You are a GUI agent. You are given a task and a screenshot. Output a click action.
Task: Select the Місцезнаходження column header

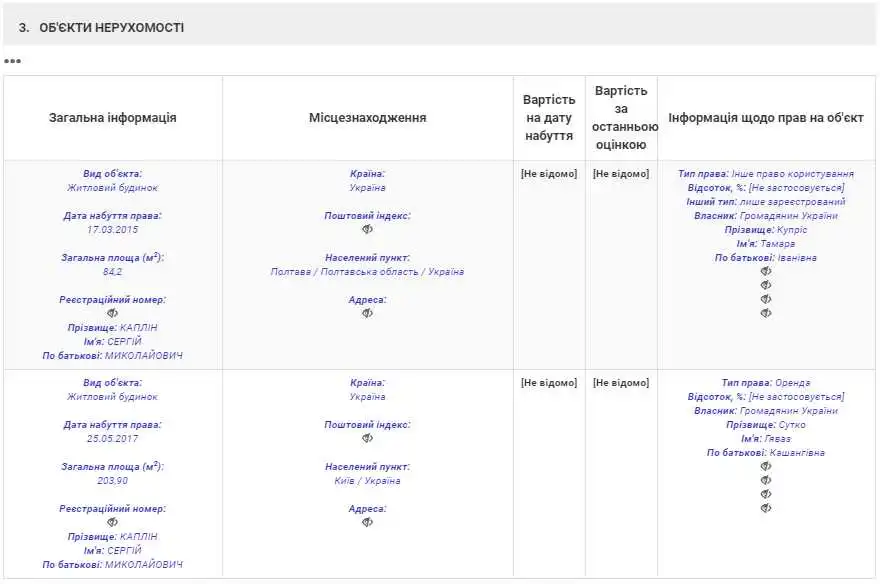pos(367,118)
